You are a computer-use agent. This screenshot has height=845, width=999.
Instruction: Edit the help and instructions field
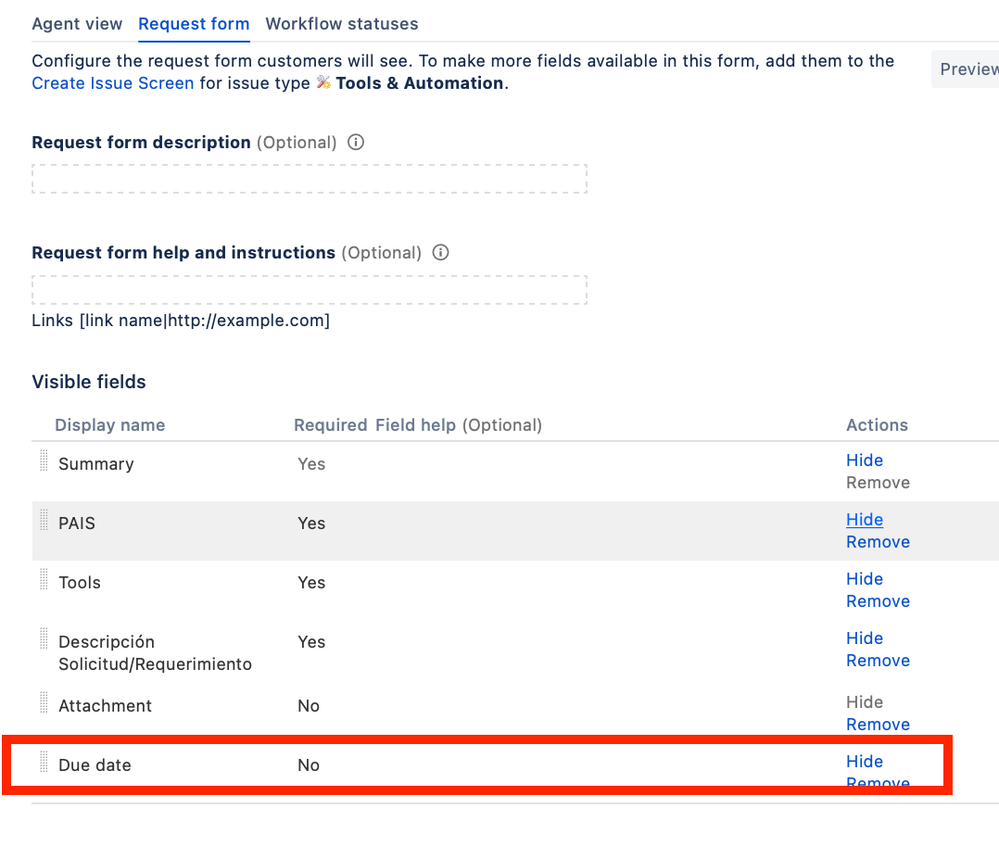pyautogui.click(x=309, y=290)
